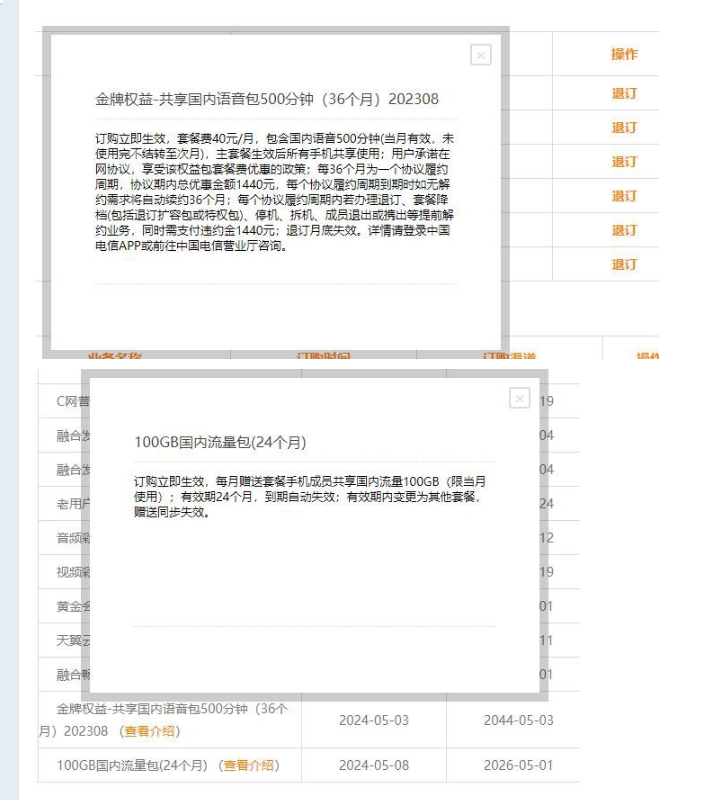Click the description text in the 100GB dialog

(x=310, y=496)
